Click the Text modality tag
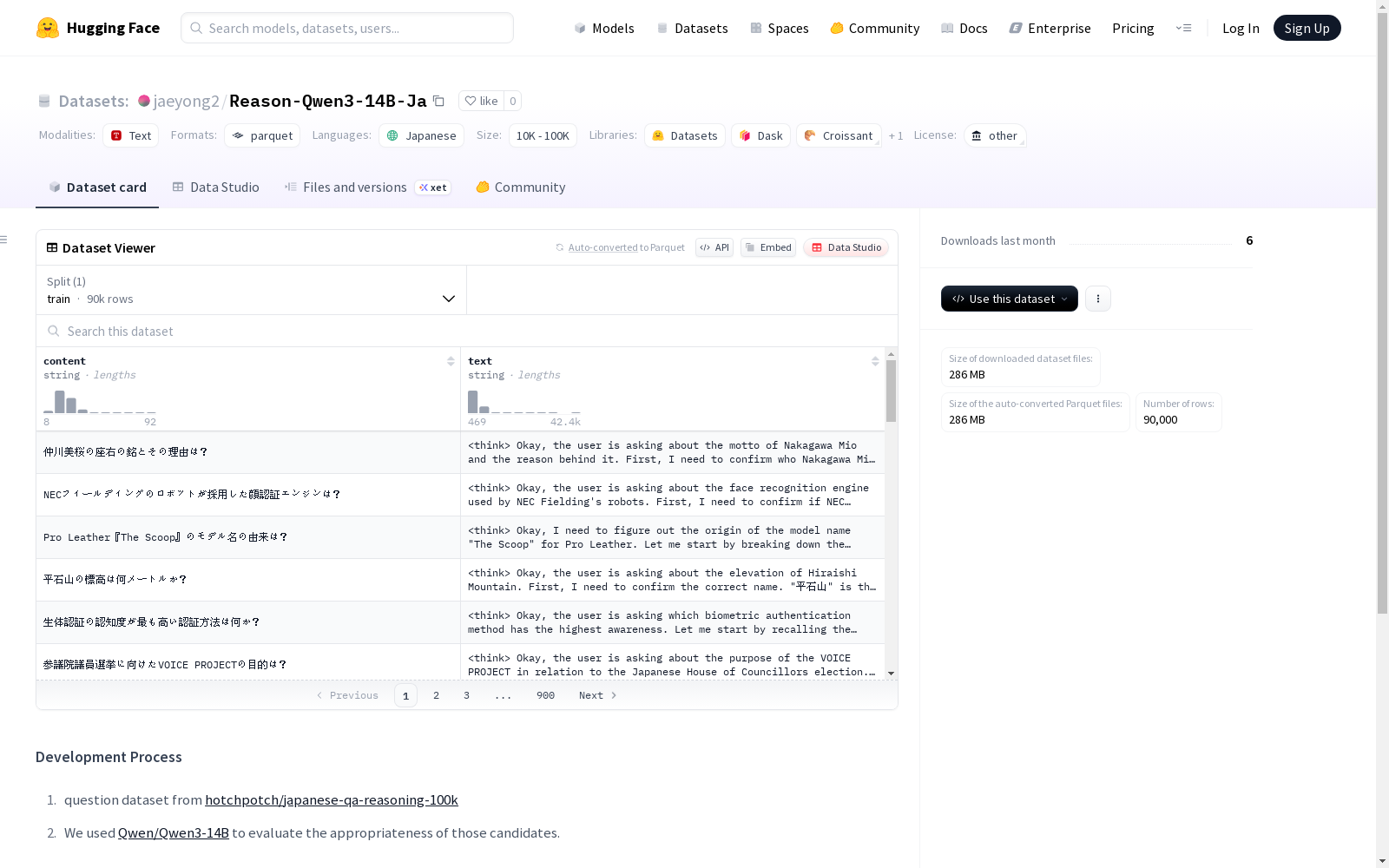 (131, 135)
